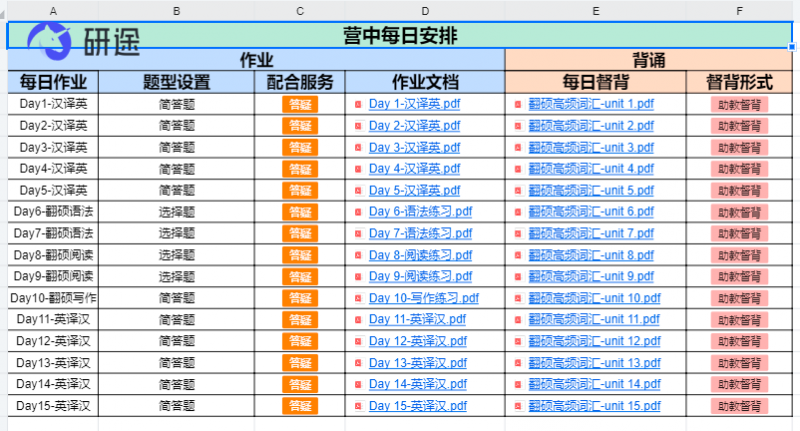Select 简答题 cell in Day4-汉译英 row
This screenshot has height=431, width=800.
(177, 169)
